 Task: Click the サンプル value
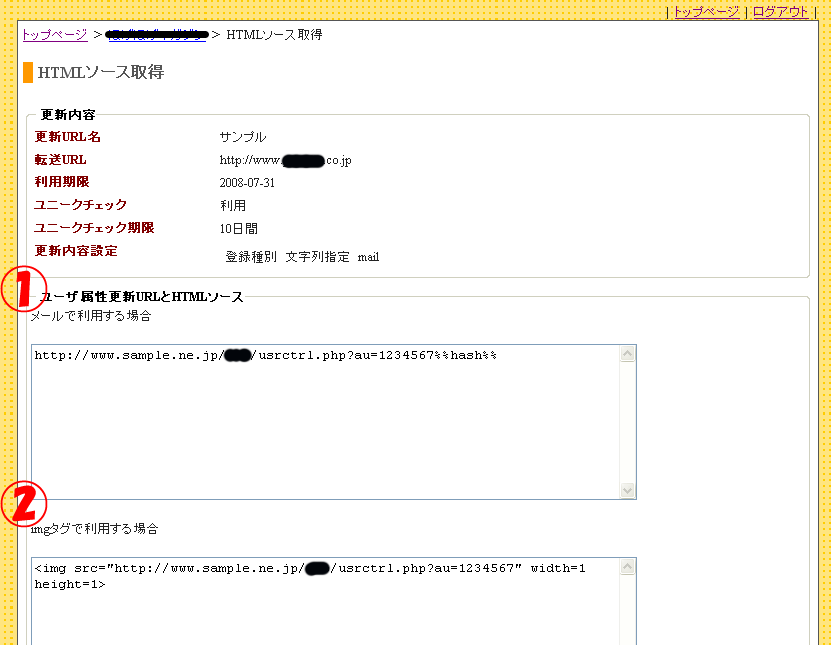click(x=243, y=137)
